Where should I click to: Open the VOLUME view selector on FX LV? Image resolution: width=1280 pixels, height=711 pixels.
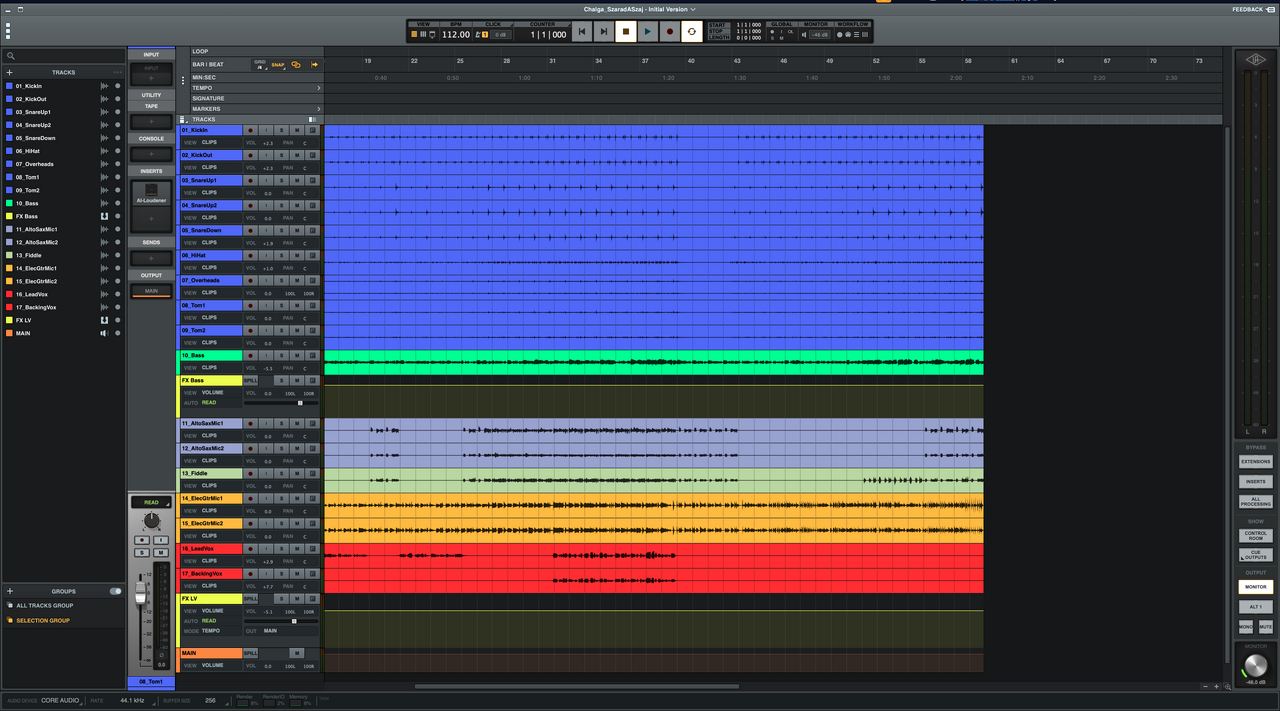point(212,610)
